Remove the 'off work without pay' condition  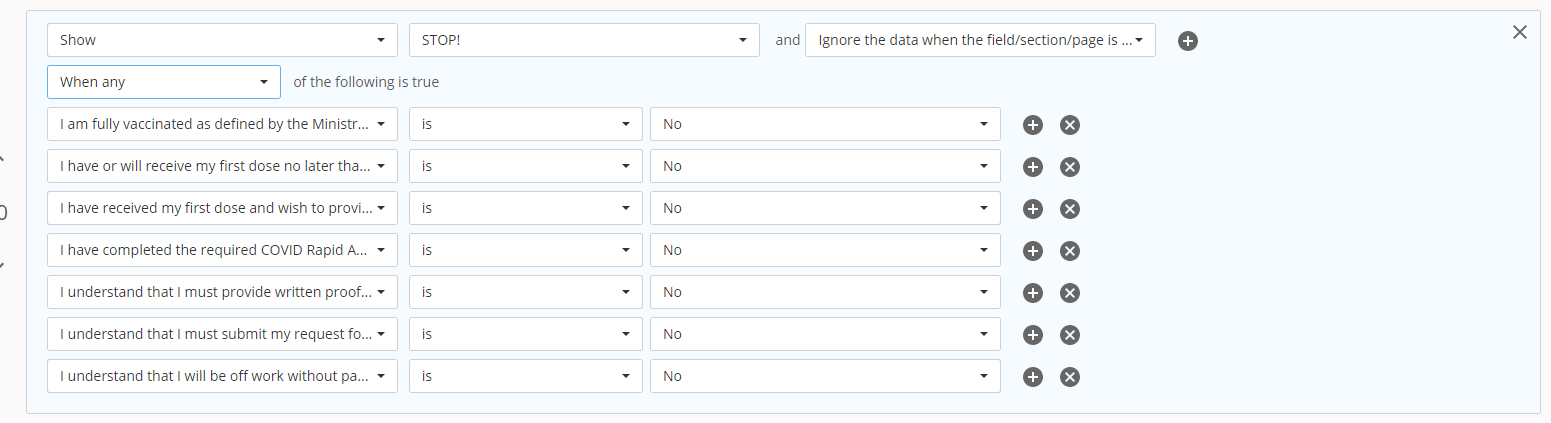1069,377
